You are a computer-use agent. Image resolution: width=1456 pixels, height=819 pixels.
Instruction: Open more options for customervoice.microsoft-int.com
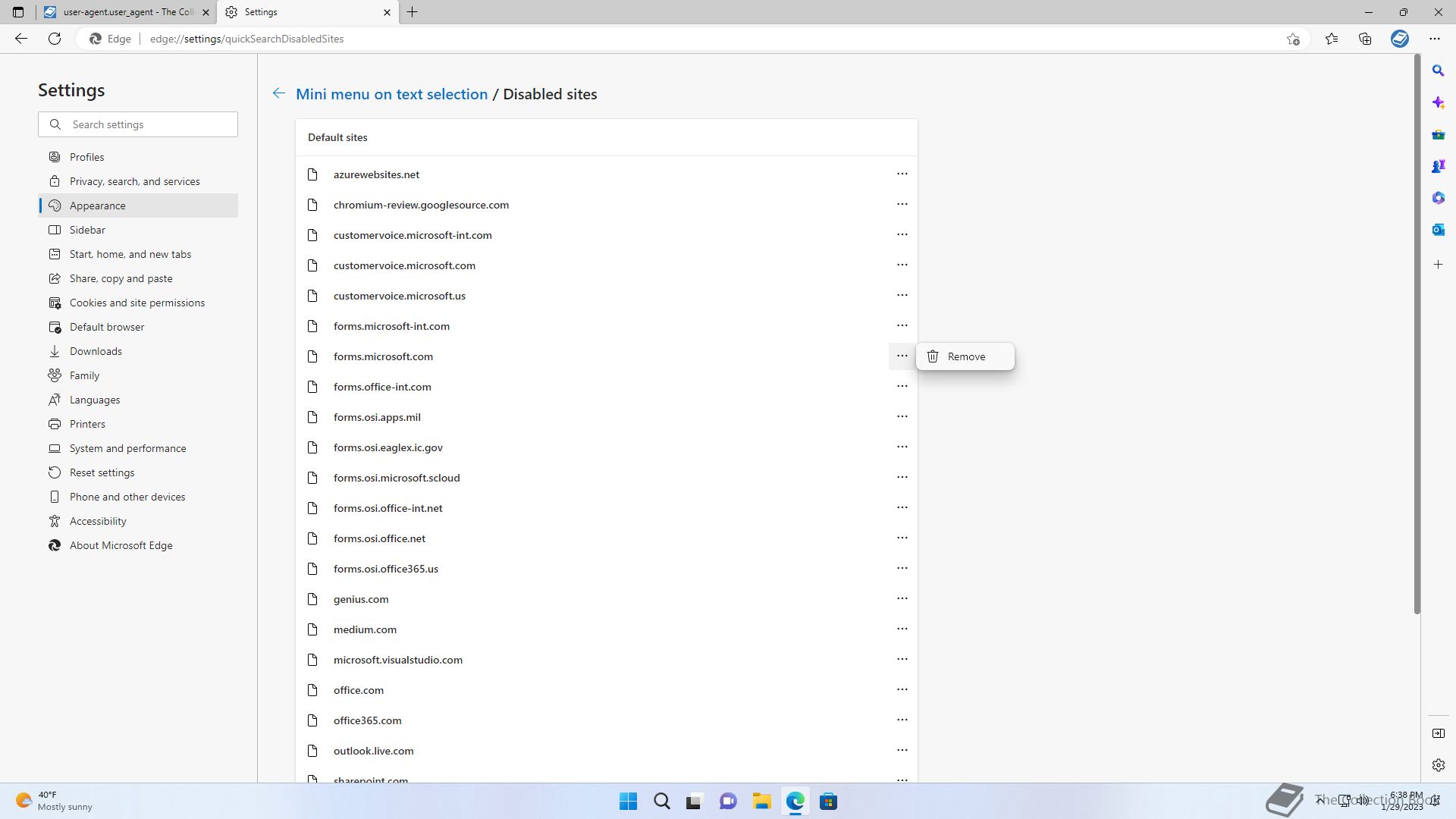[902, 234]
